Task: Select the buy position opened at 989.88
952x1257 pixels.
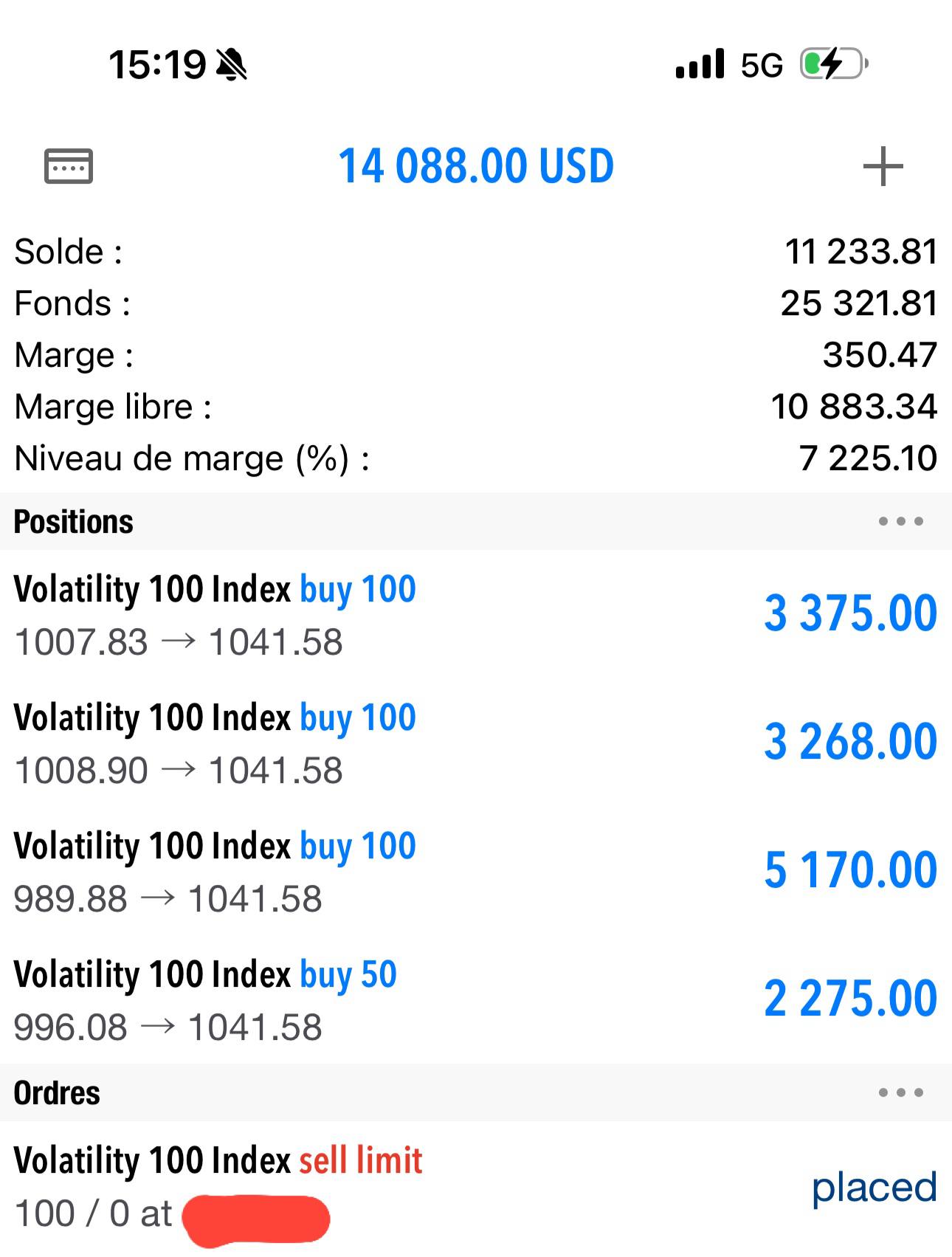Action: (x=476, y=871)
